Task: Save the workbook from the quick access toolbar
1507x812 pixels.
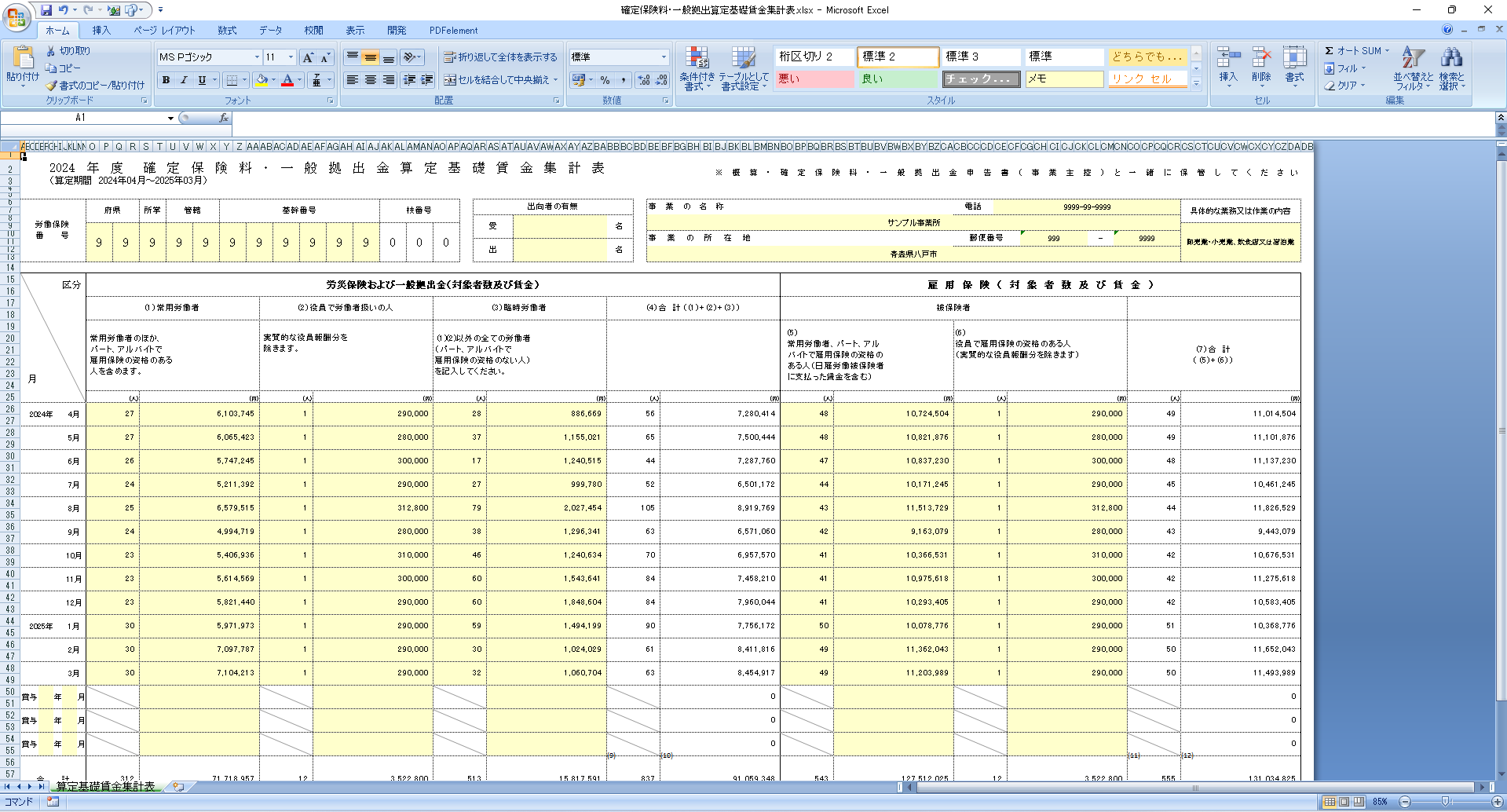Action: coord(46,10)
